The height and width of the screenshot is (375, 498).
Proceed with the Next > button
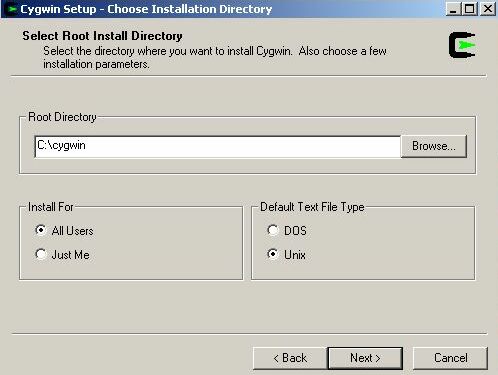click(365, 358)
